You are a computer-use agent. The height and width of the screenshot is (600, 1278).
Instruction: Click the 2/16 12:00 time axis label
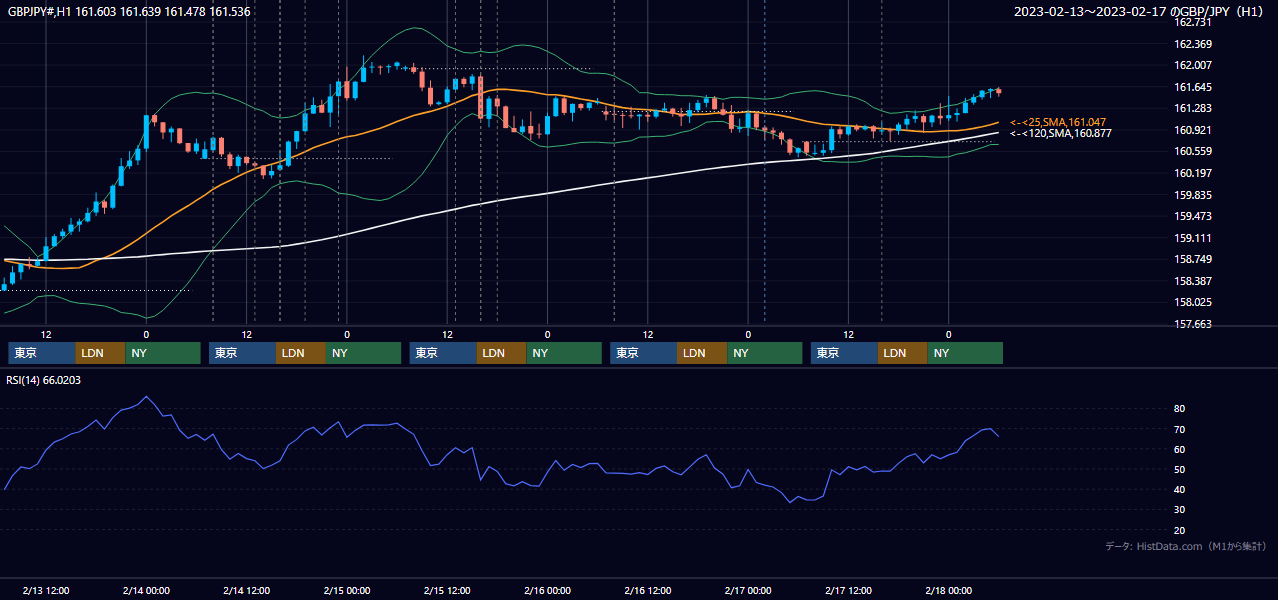pyautogui.click(x=648, y=590)
